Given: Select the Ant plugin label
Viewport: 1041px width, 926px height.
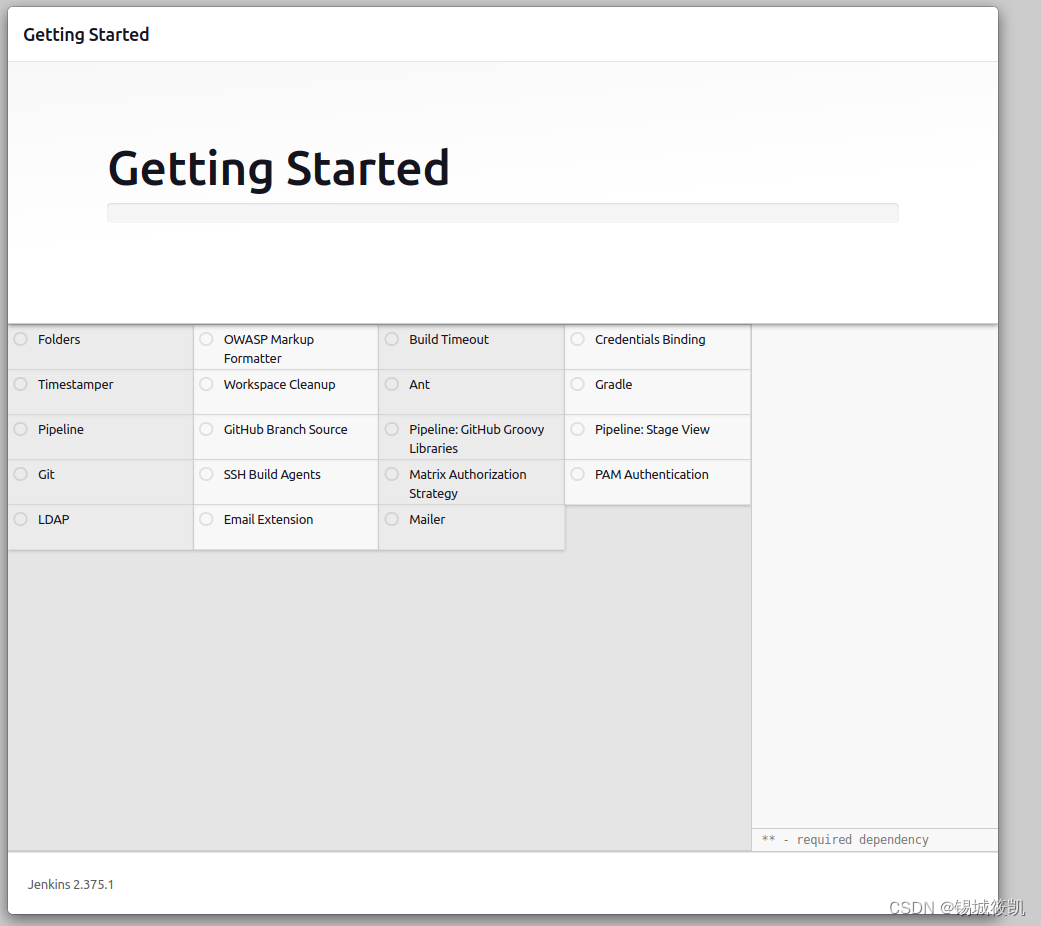Looking at the screenshot, I should [x=420, y=384].
